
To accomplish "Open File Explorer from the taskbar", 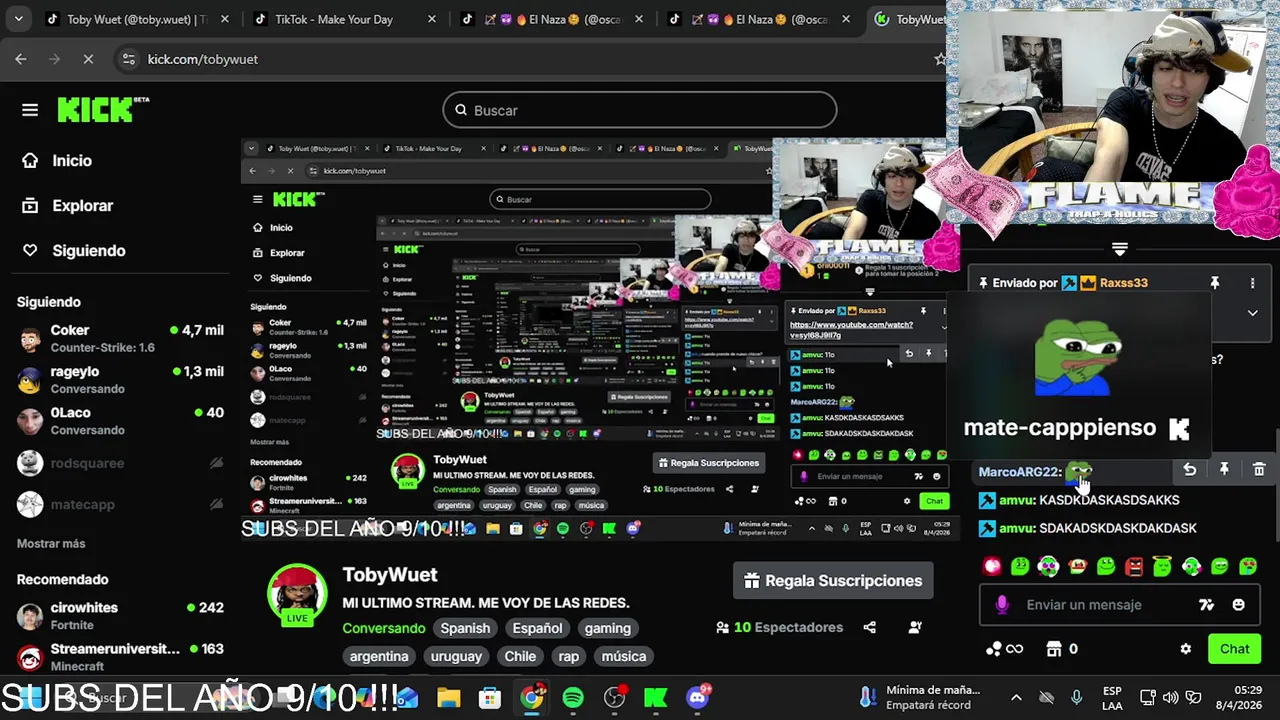I will click(448, 697).
